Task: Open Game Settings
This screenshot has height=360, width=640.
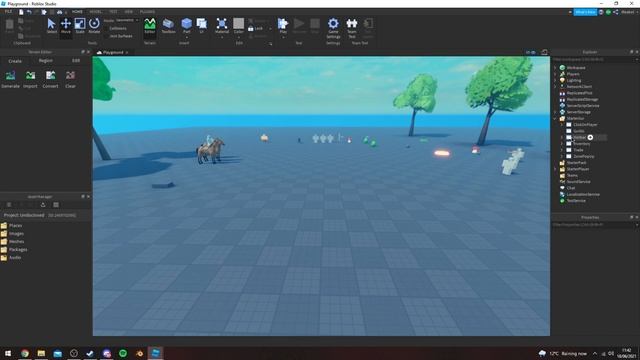Action: 333,28
